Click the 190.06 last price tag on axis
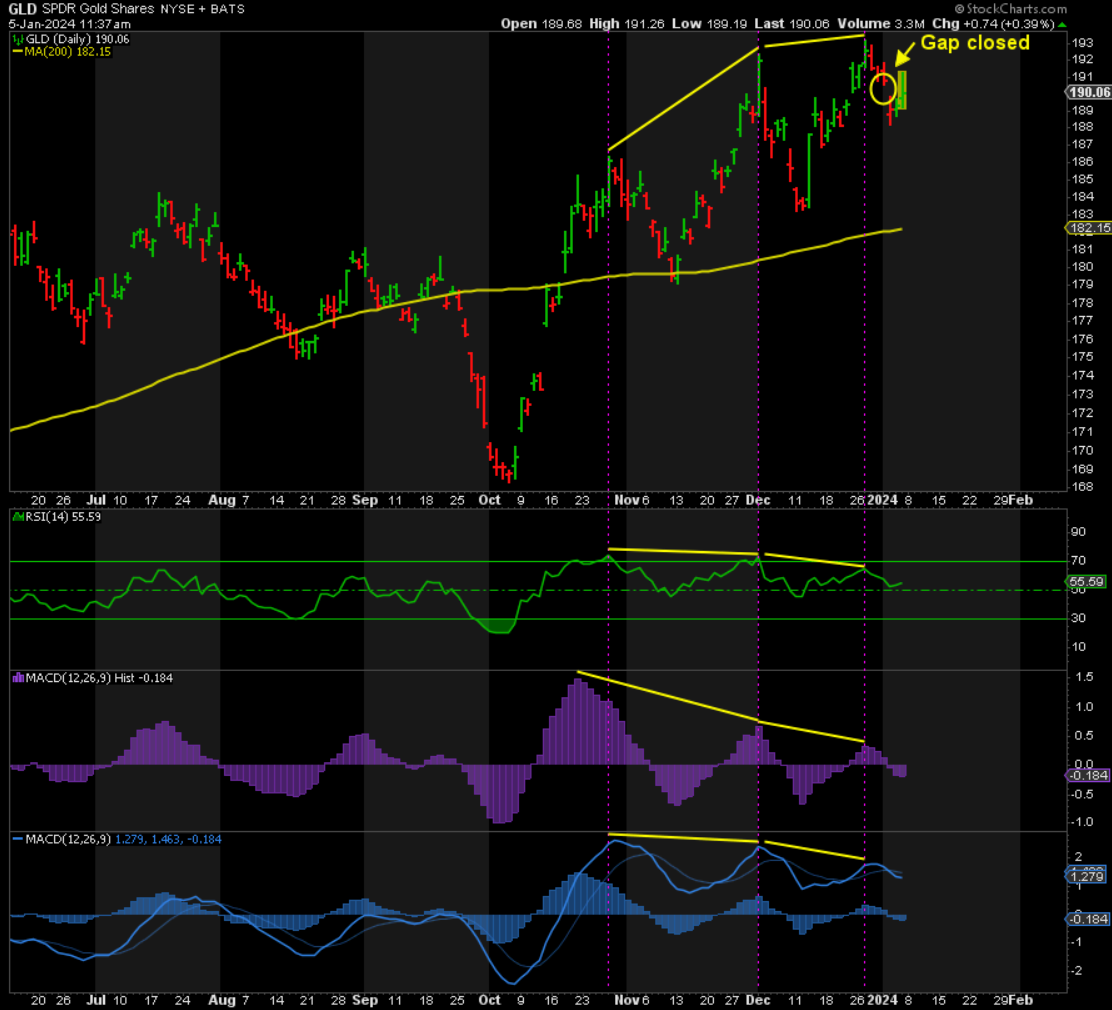1112x1010 pixels. pyautogui.click(x=1089, y=92)
